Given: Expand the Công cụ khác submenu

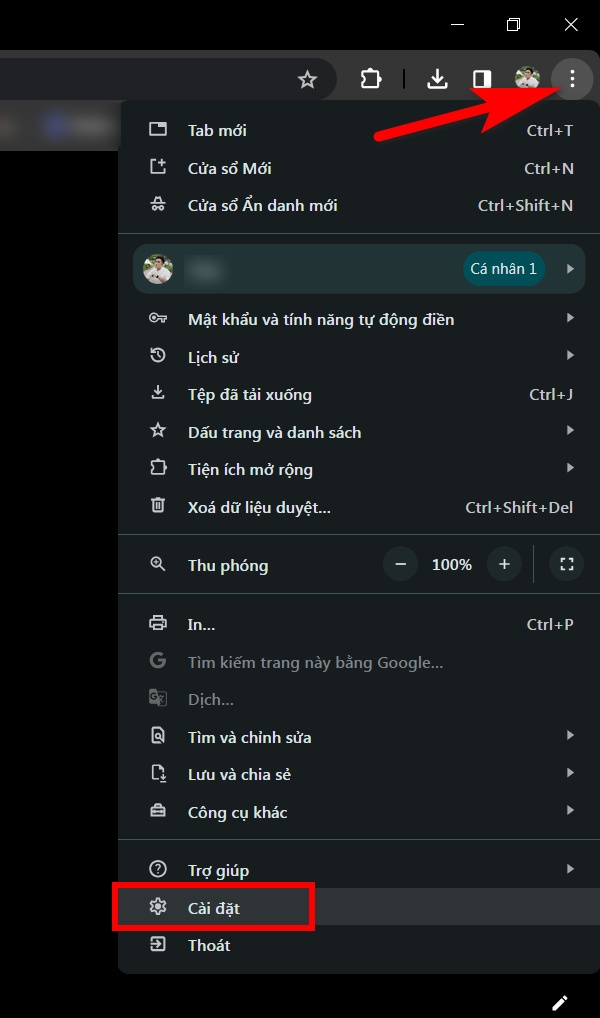Looking at the screenshot, I should click(x=570, y=811).
